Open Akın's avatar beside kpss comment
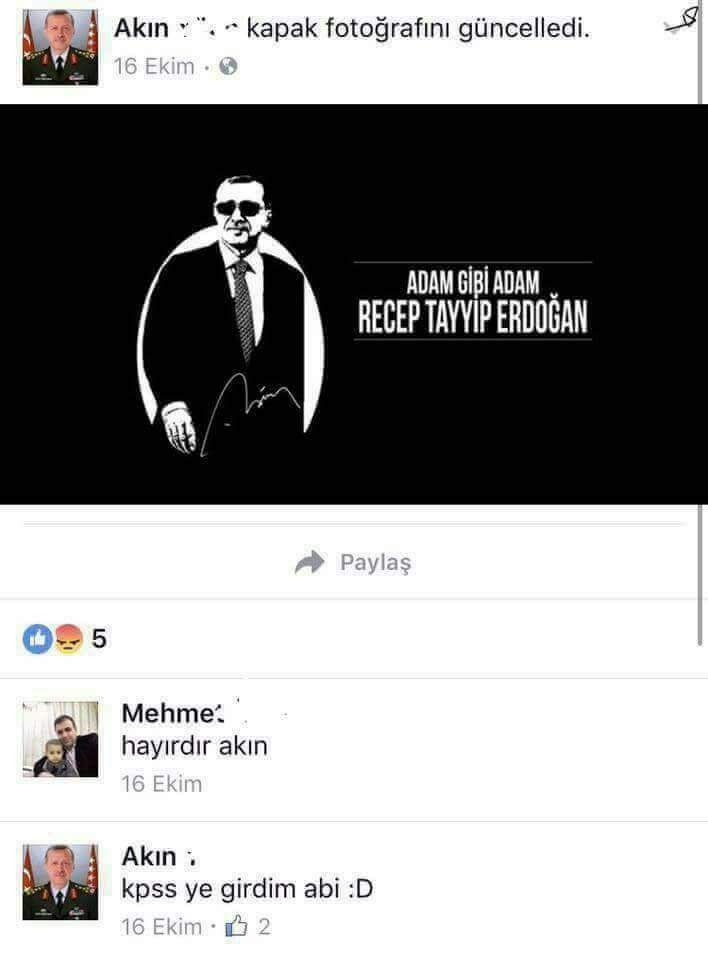This screenshot has height=960, width=708. [x=60, y=882]
